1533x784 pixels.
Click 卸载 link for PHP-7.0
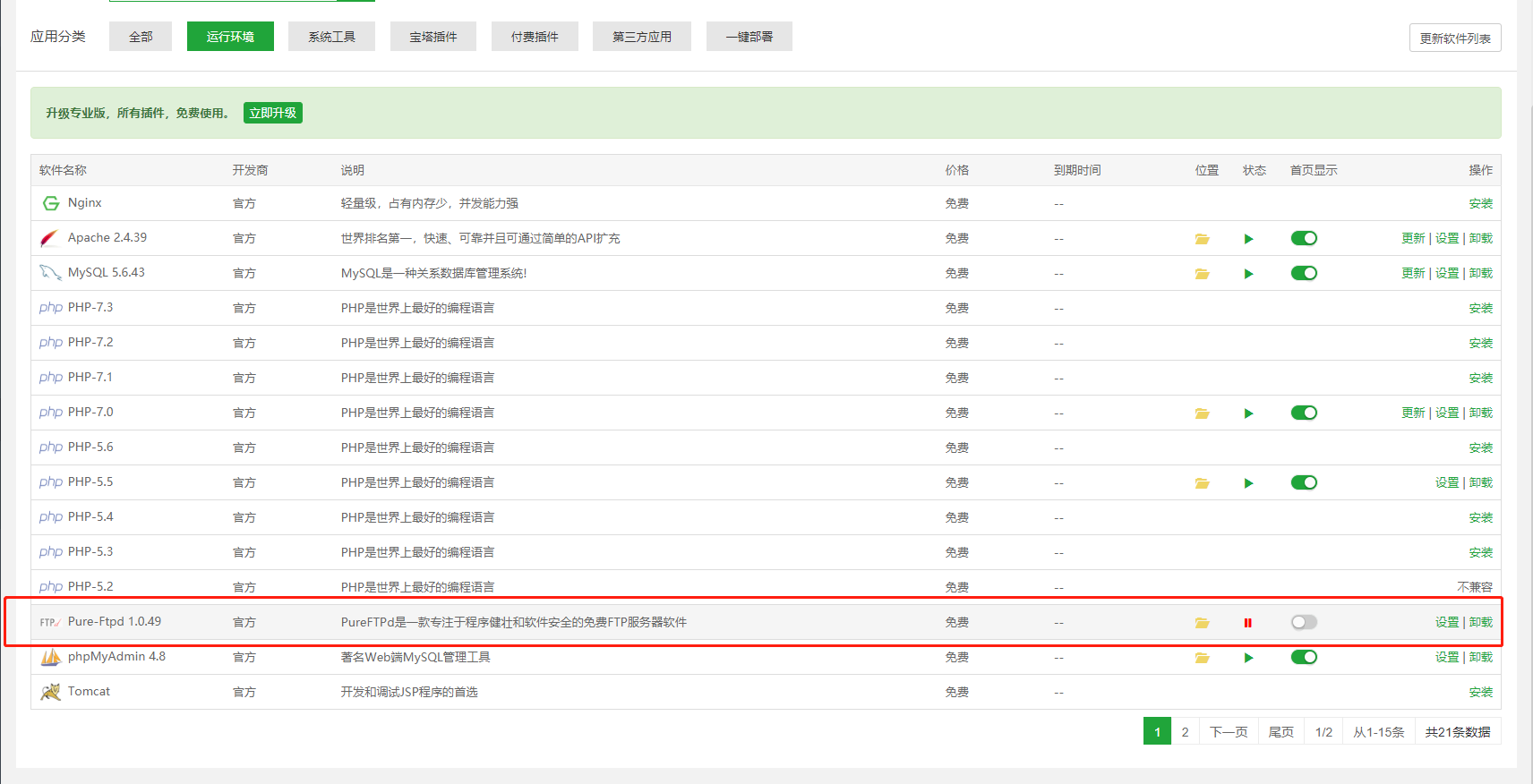point(1481,413)
